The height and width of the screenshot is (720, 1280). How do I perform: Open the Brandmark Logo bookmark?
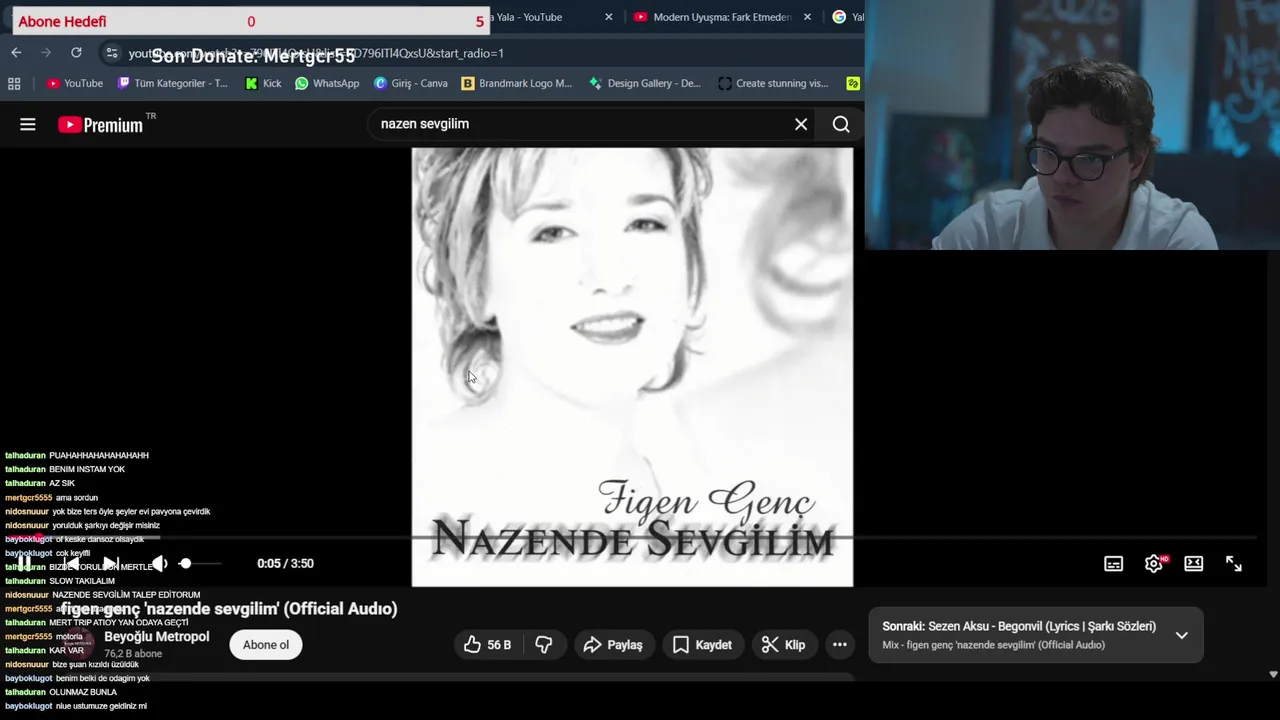tap(517, 83)
